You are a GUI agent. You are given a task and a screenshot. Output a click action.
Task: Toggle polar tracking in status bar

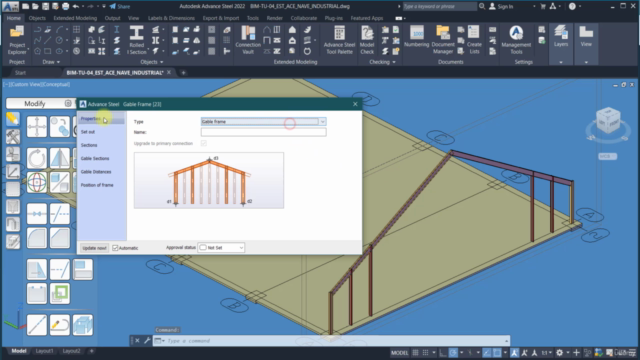(453, 353)
